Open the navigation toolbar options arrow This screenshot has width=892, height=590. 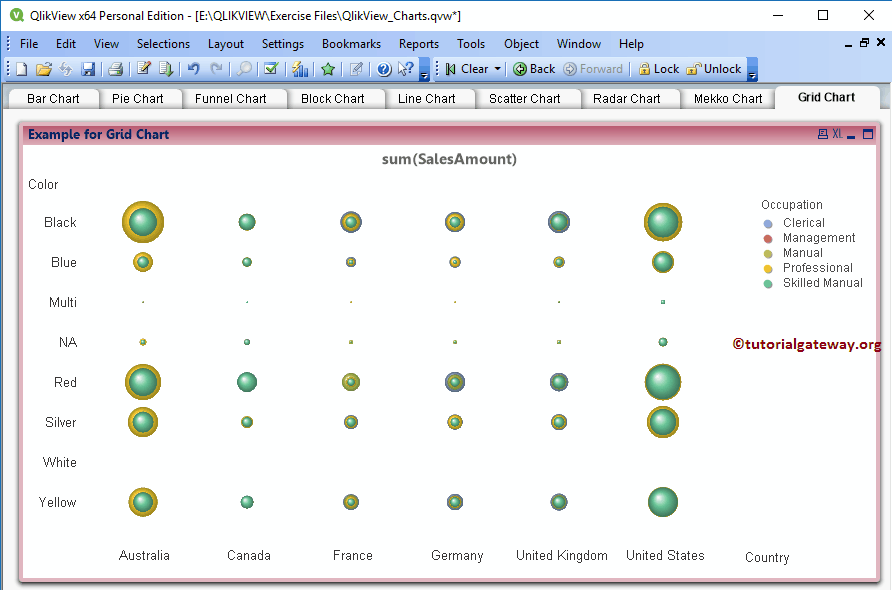pyautogui.click(x=752, y=74)
